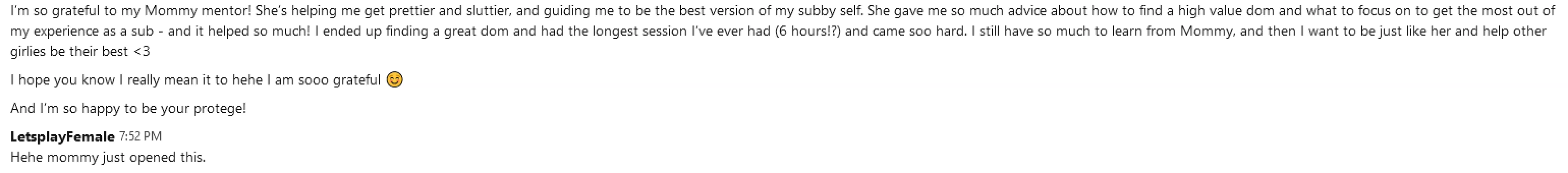Click the 7:52 PM message timestamp

[x=140, y=137]
